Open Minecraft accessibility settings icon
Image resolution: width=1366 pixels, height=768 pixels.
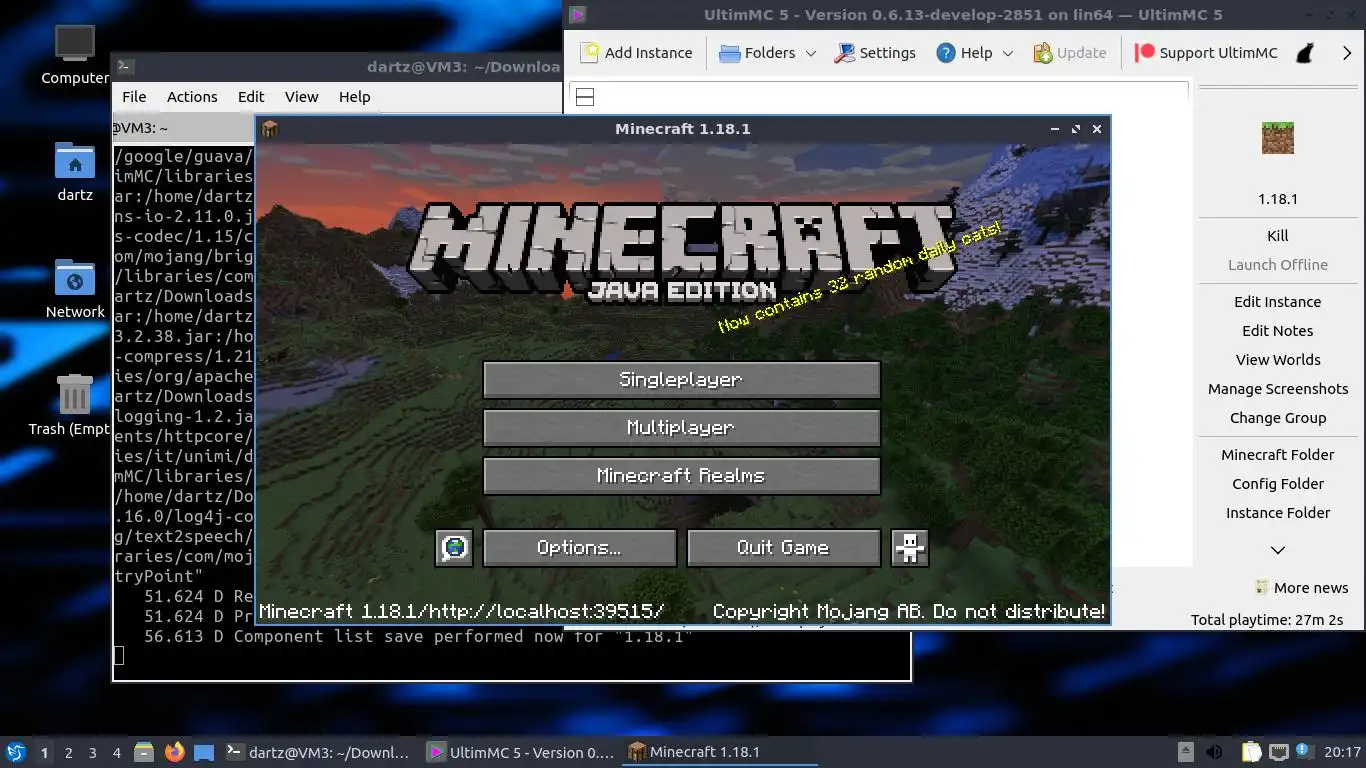coord(910,548)
